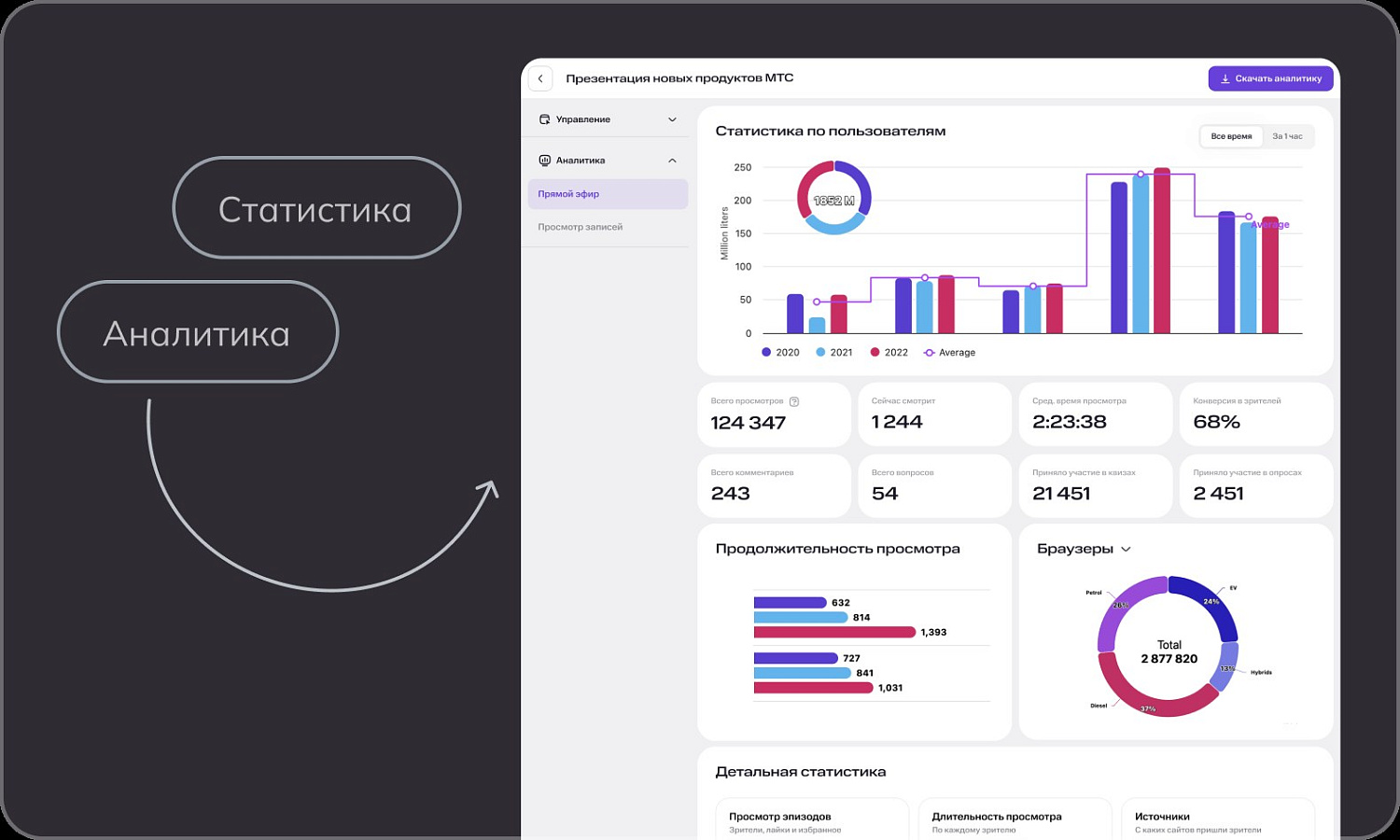Click value 54 total questions
This screenshot has height=840, width=1400.
(x=885, y=494)
